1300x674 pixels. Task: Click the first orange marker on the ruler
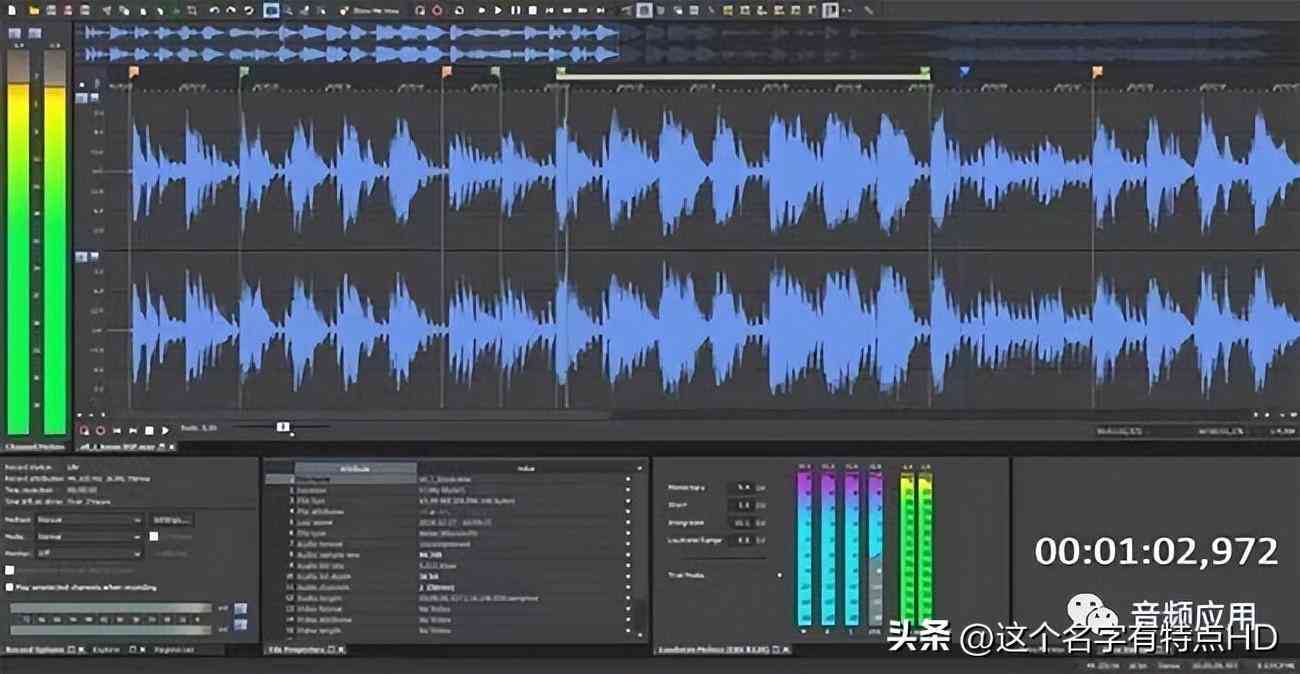[x=134, y=72]
